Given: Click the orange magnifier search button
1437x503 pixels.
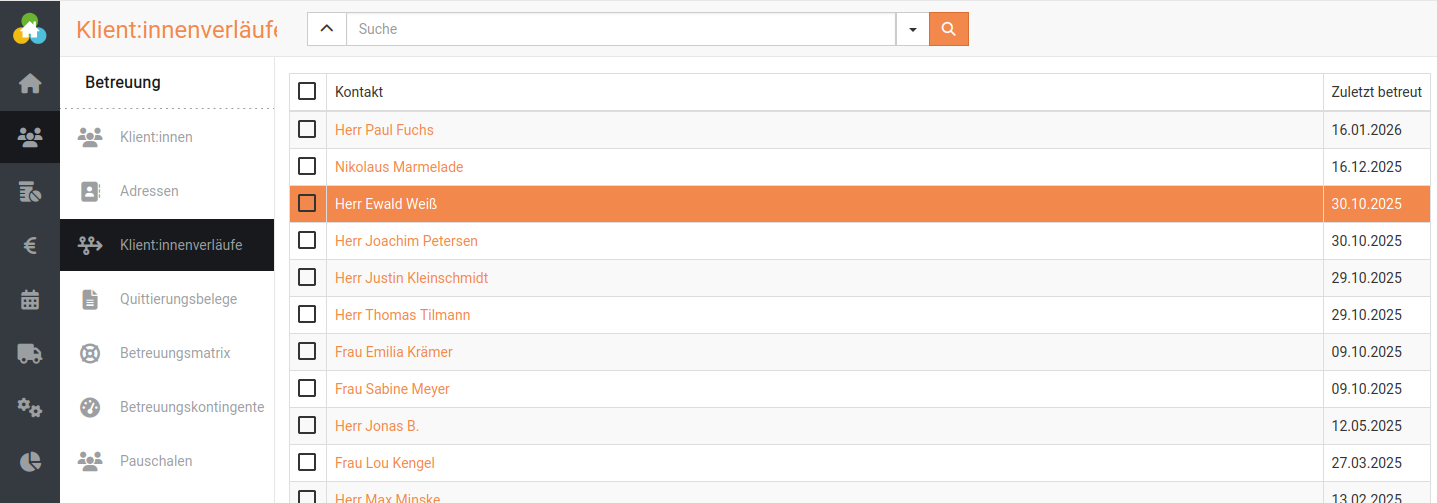Looking at the screenshot, I should 948,29.
